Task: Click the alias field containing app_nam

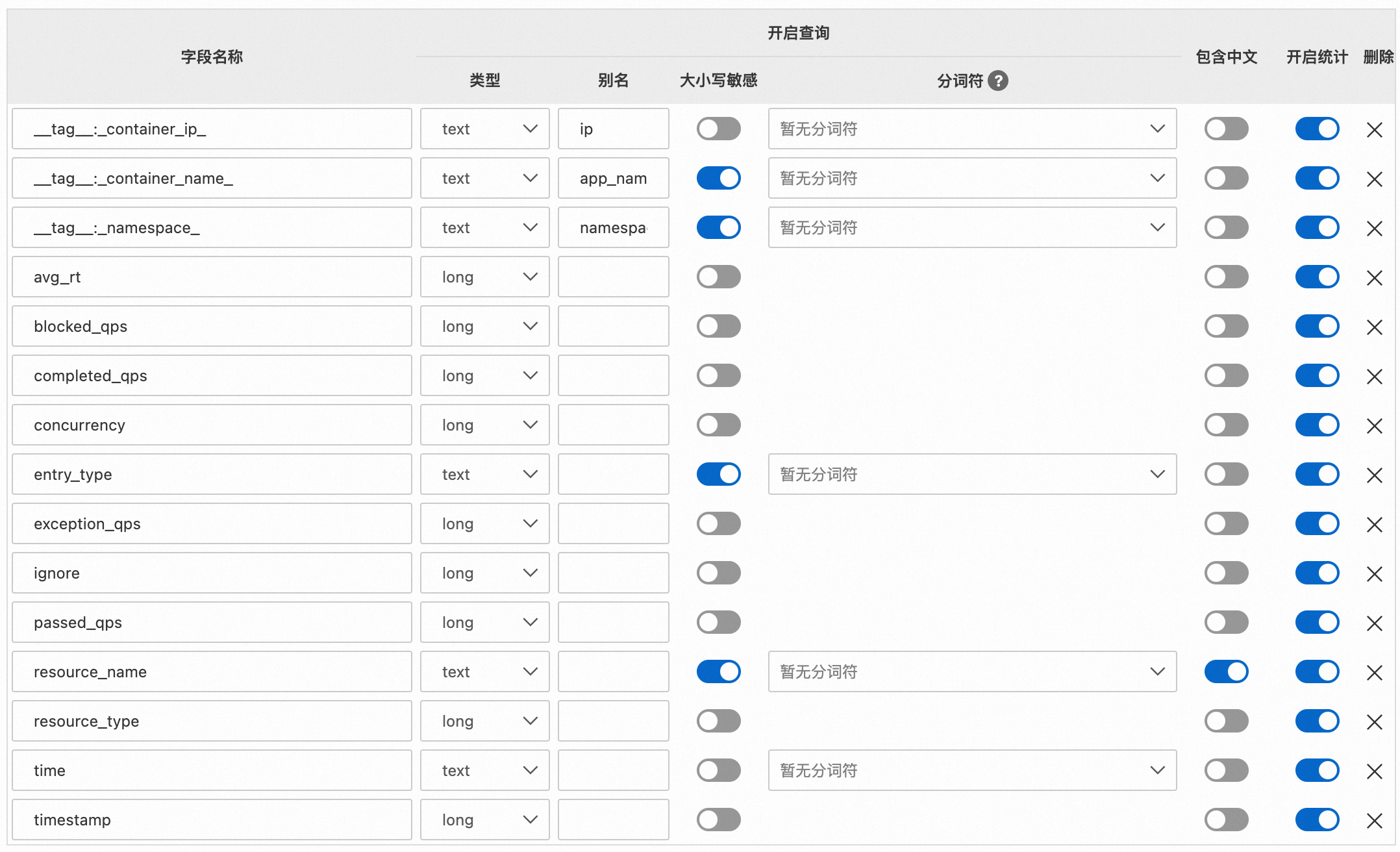Action: 613,178
